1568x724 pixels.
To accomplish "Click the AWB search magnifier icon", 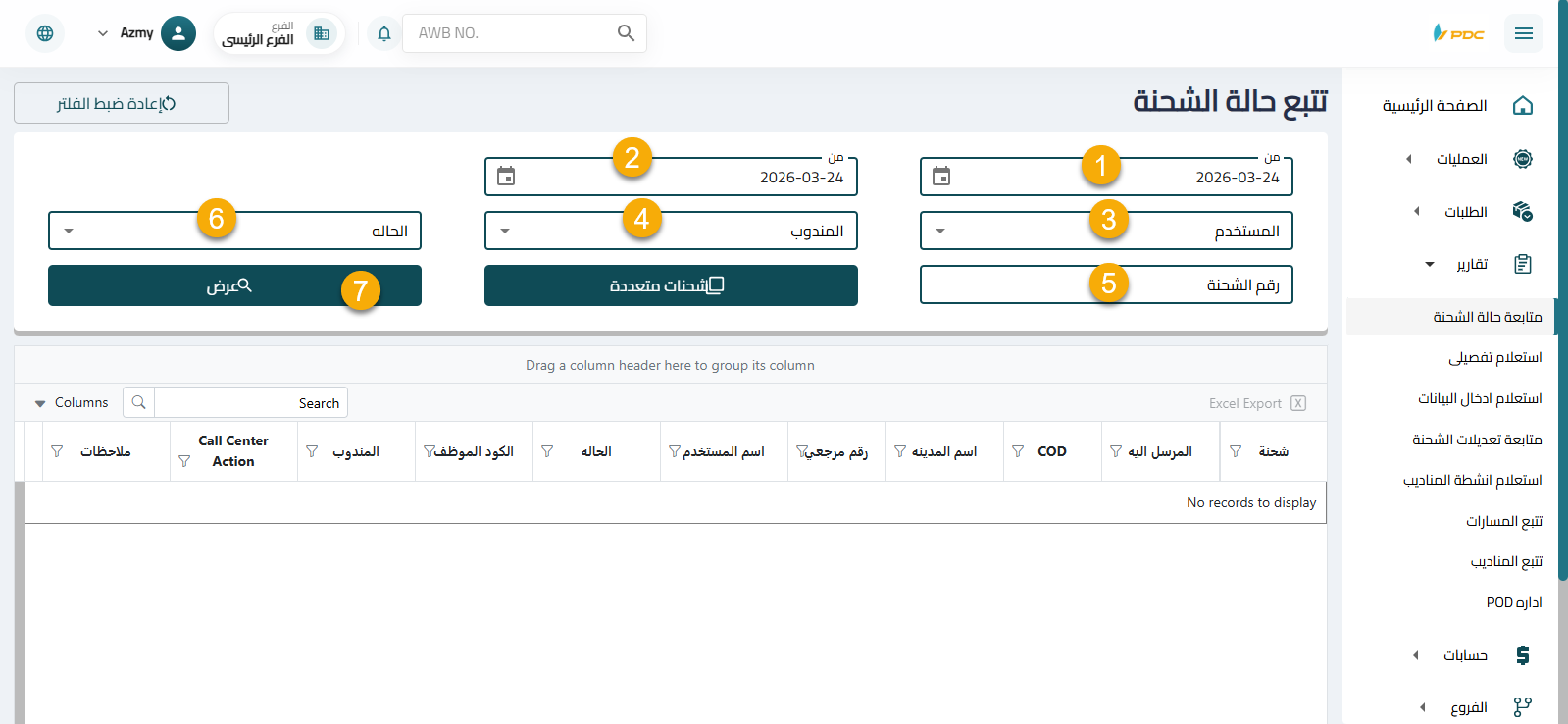I will point(626,33).
